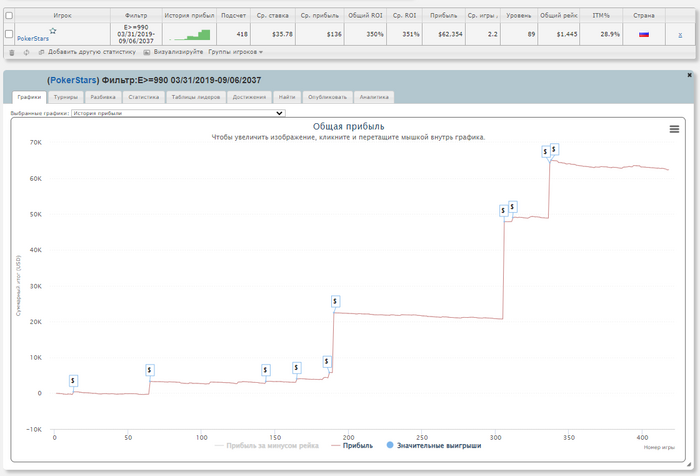700x476 pixels.
Task: Click the E>=990 filter cell
Action: pyautogui.click(x=136, y=34)
